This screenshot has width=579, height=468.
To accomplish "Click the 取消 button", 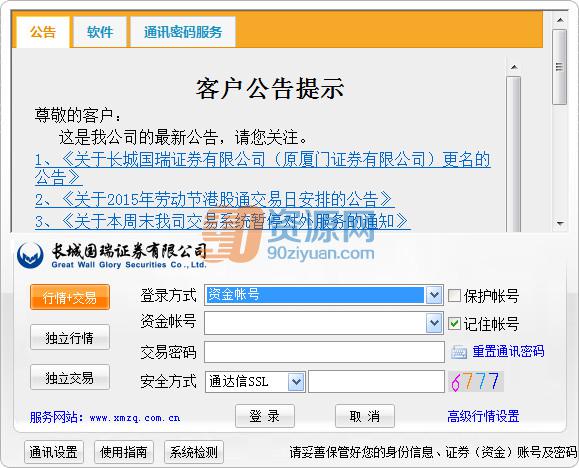I will click(365, 416).
